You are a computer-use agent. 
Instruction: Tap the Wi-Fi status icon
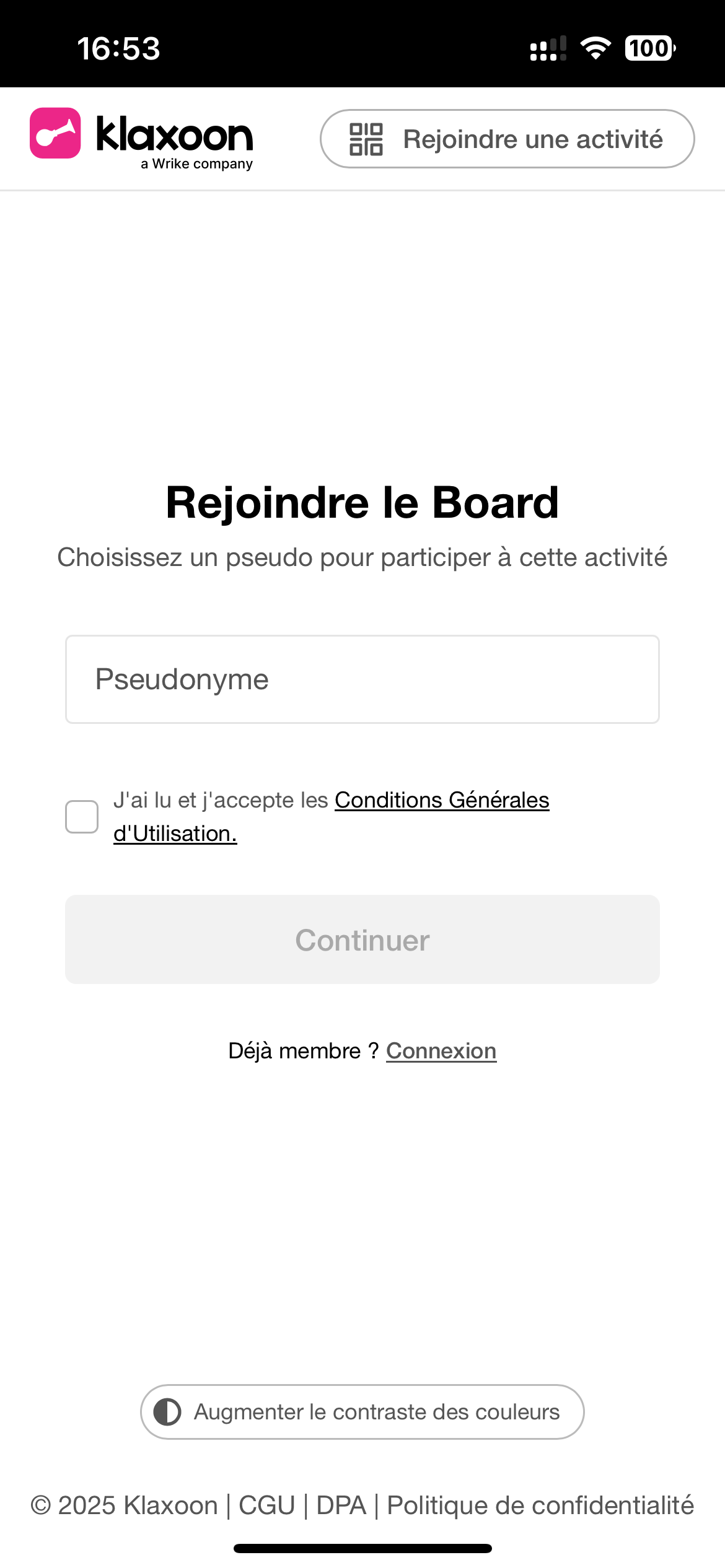pyautogui.click(x=595, y=48)
